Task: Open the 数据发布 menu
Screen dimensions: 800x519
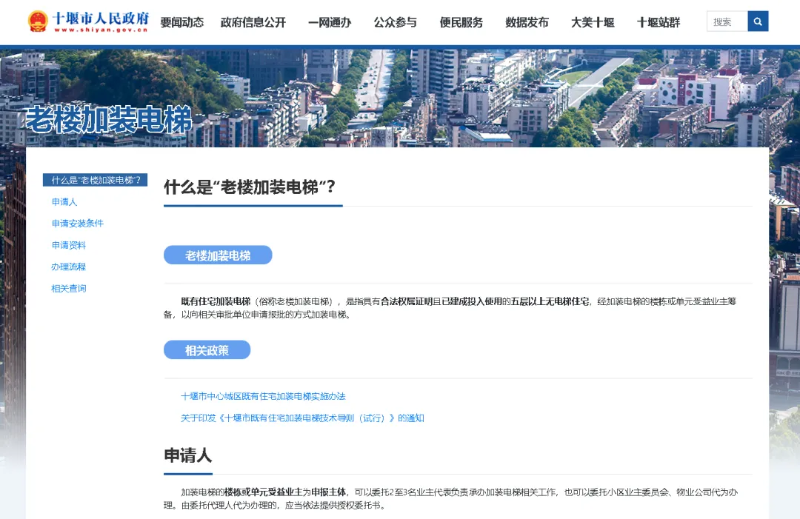Action: [x=527, y=22]
